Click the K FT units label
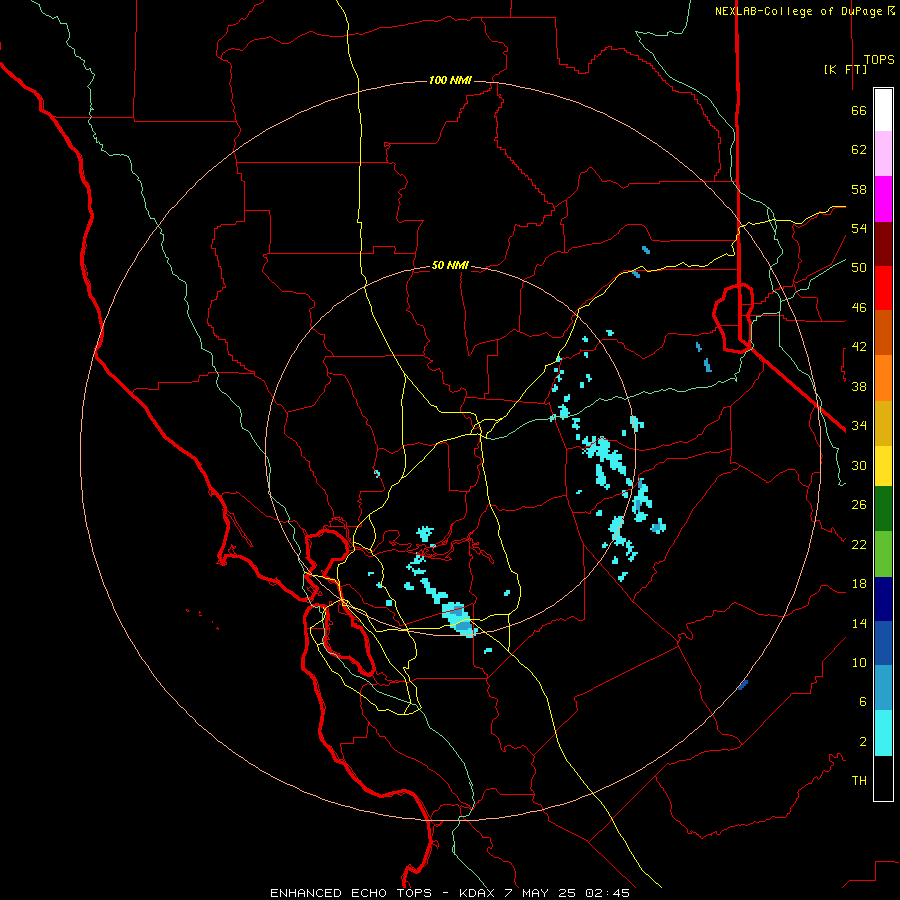The width and height of the screenshot is (900, 900). click(845, 69)
